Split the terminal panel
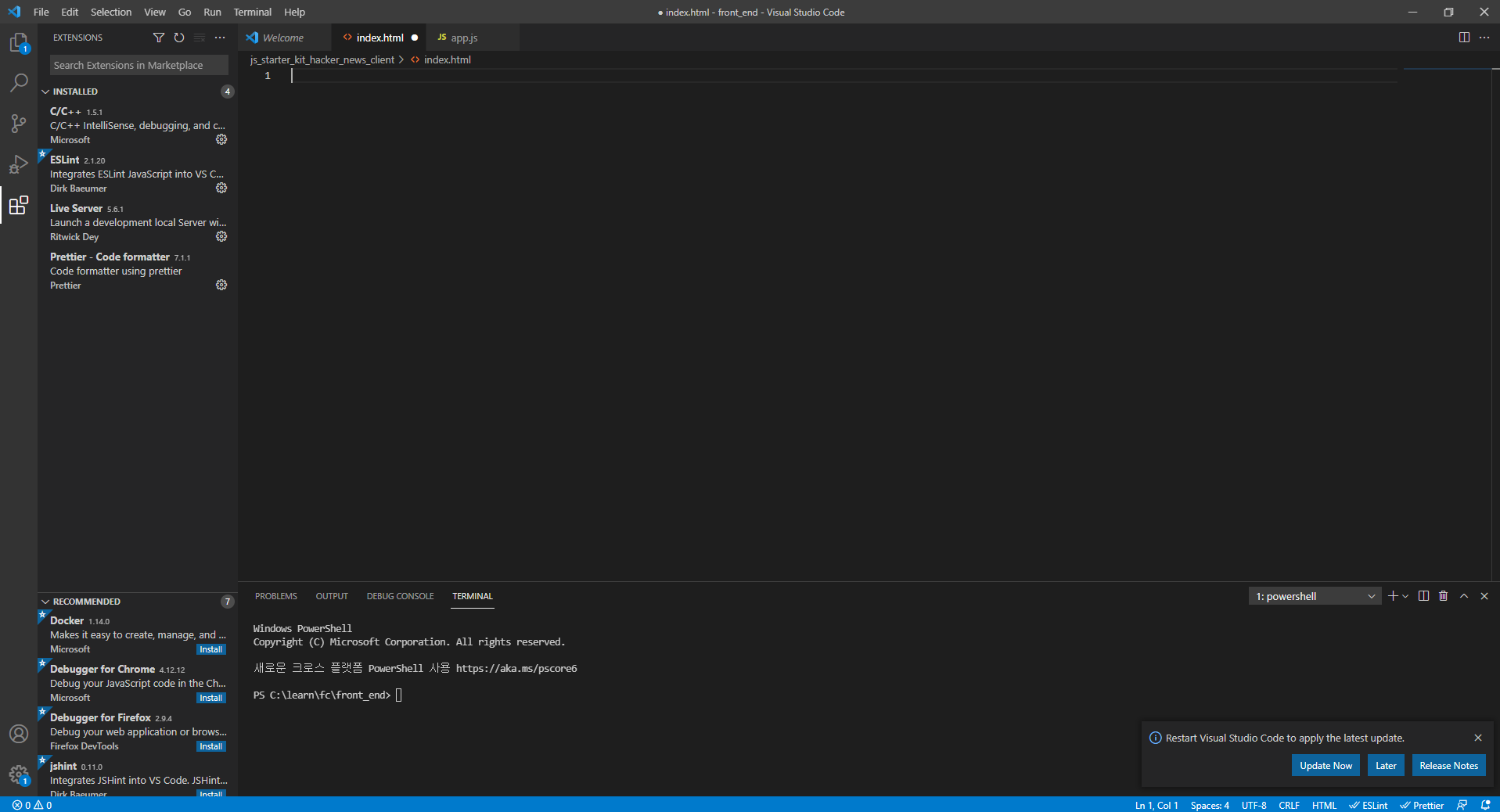The width and height of the screenshot is (1500, 812). tap(1423, 596)
